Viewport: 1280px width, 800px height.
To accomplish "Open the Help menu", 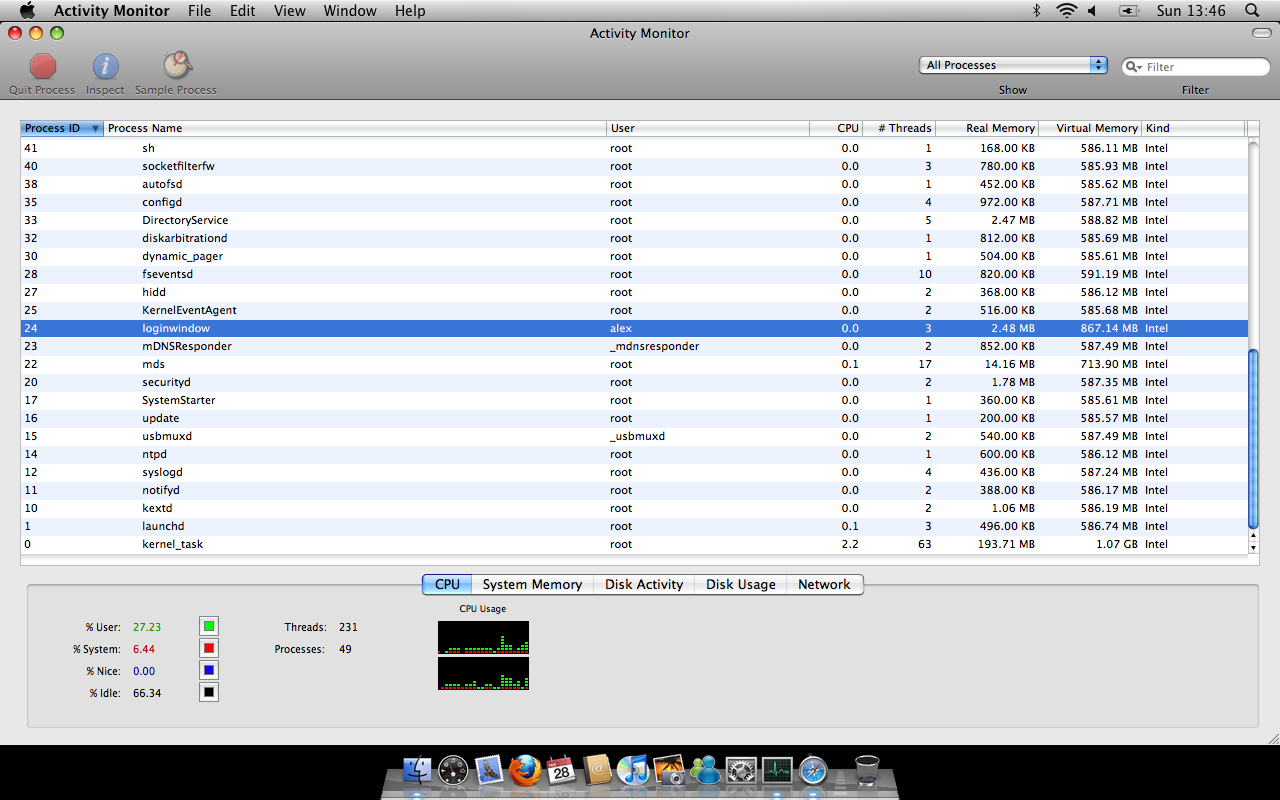I will [410, 10].
